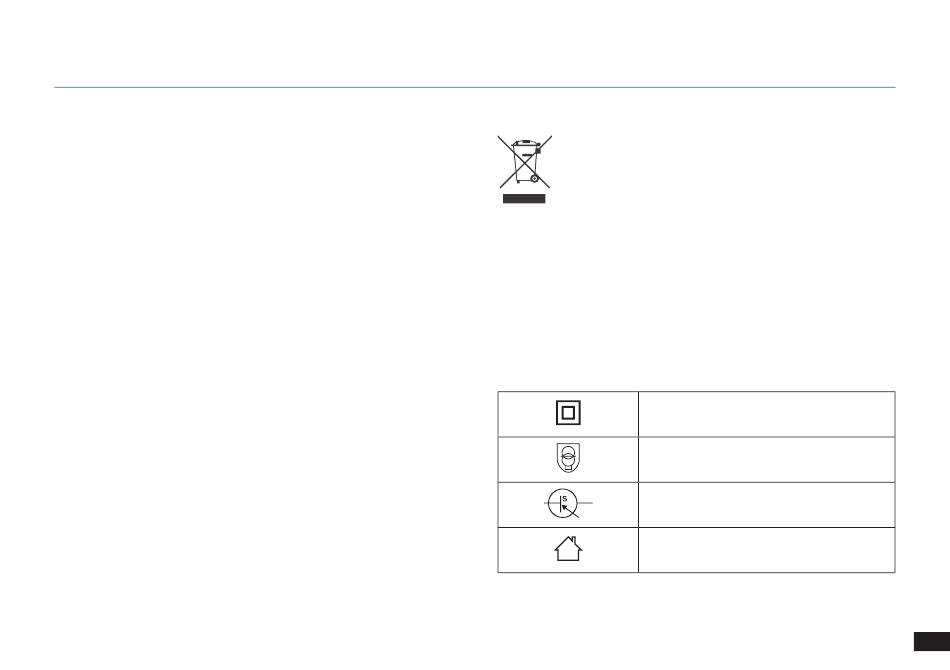950x670 pixels.
Task: Click the house indoor-use symbol
Action: [x=567, y=549]
